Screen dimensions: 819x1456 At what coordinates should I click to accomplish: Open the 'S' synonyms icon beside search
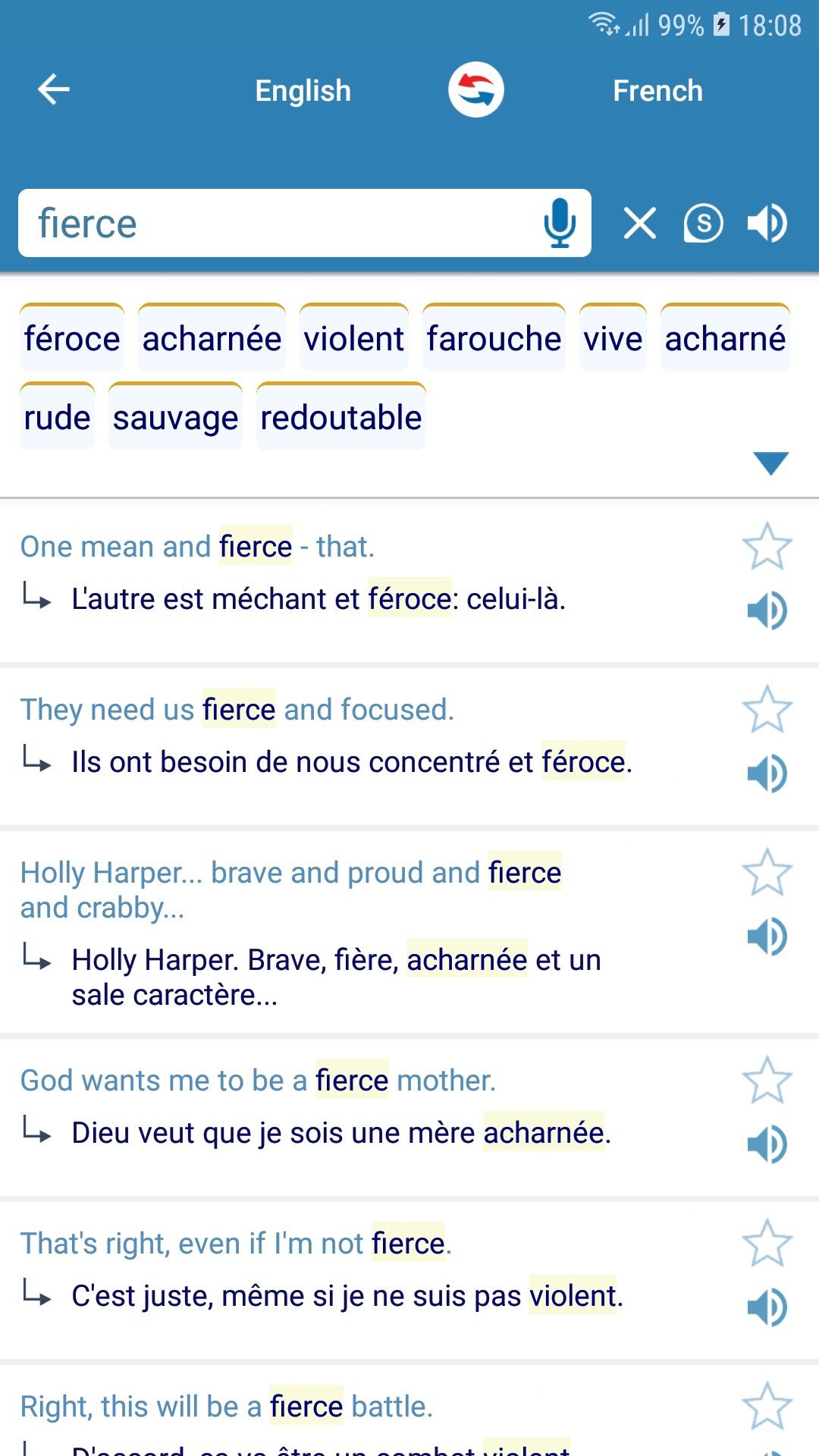point(702,223)
